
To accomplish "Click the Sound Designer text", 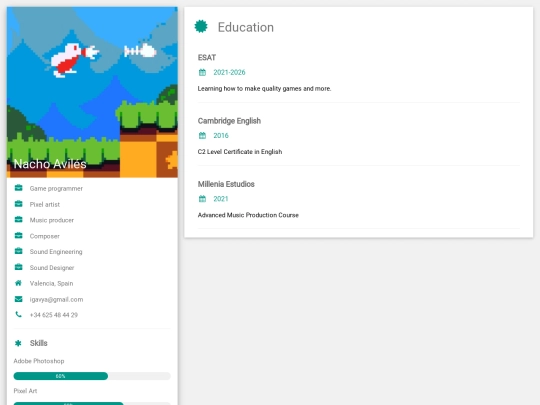I will (52, 268).
